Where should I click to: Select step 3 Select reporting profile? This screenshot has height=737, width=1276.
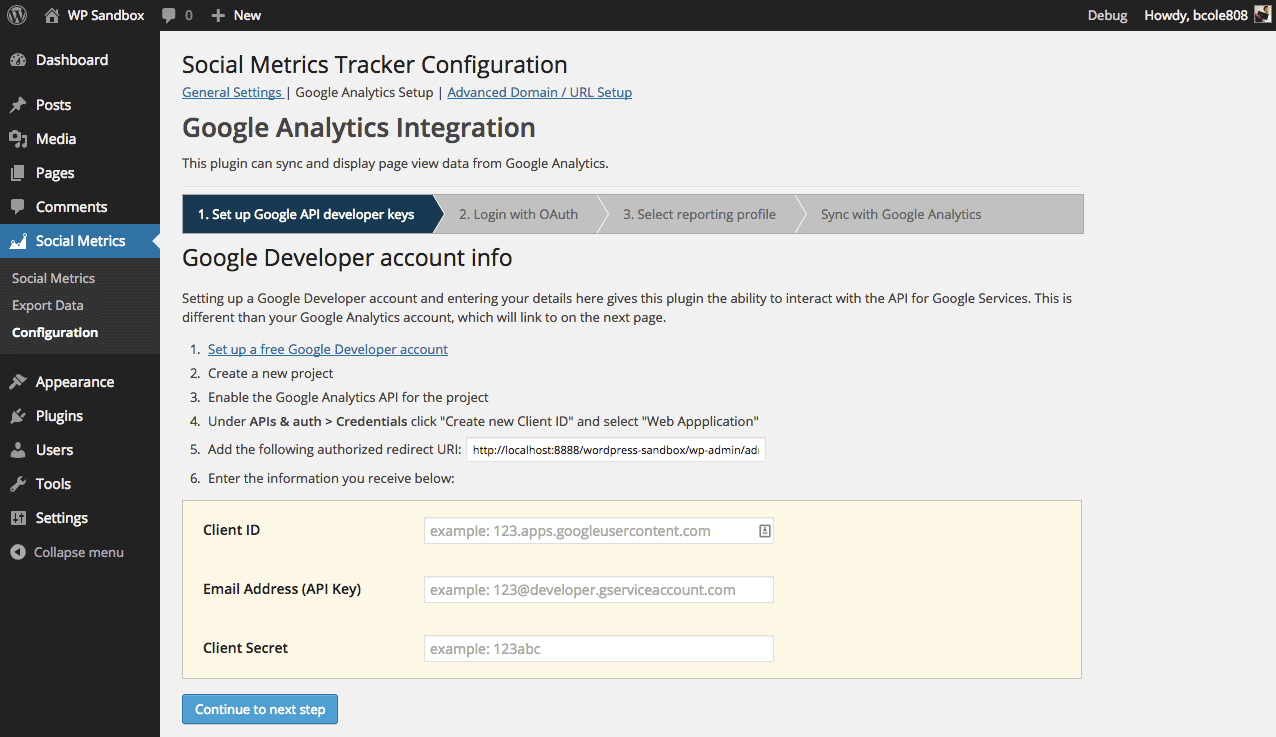(699, 214)
